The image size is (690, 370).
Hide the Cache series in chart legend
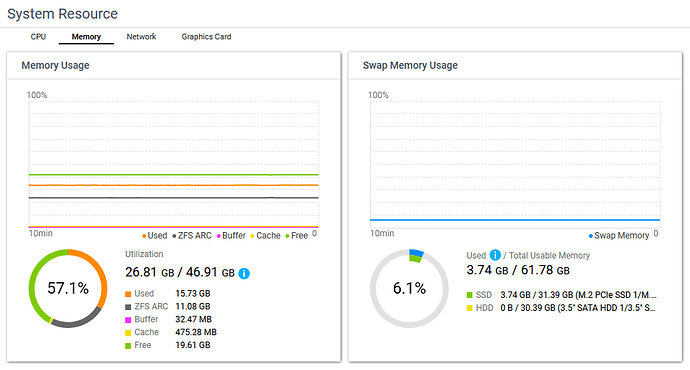click(265, 236)
